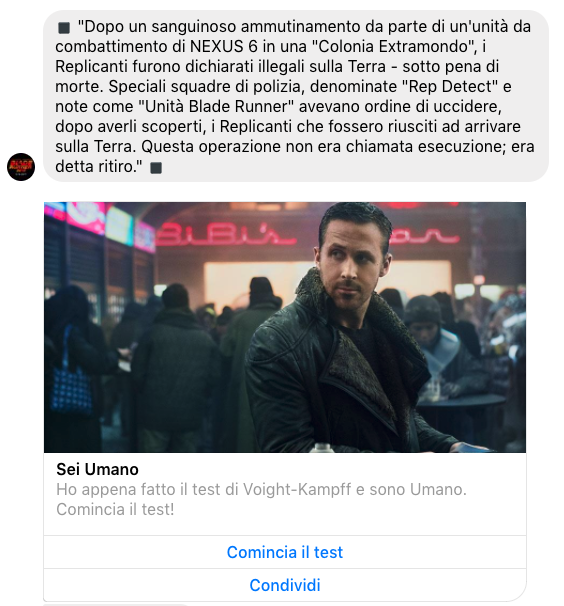Select the Sei Umano card title

pyautogui.click(x=97, y=469)
